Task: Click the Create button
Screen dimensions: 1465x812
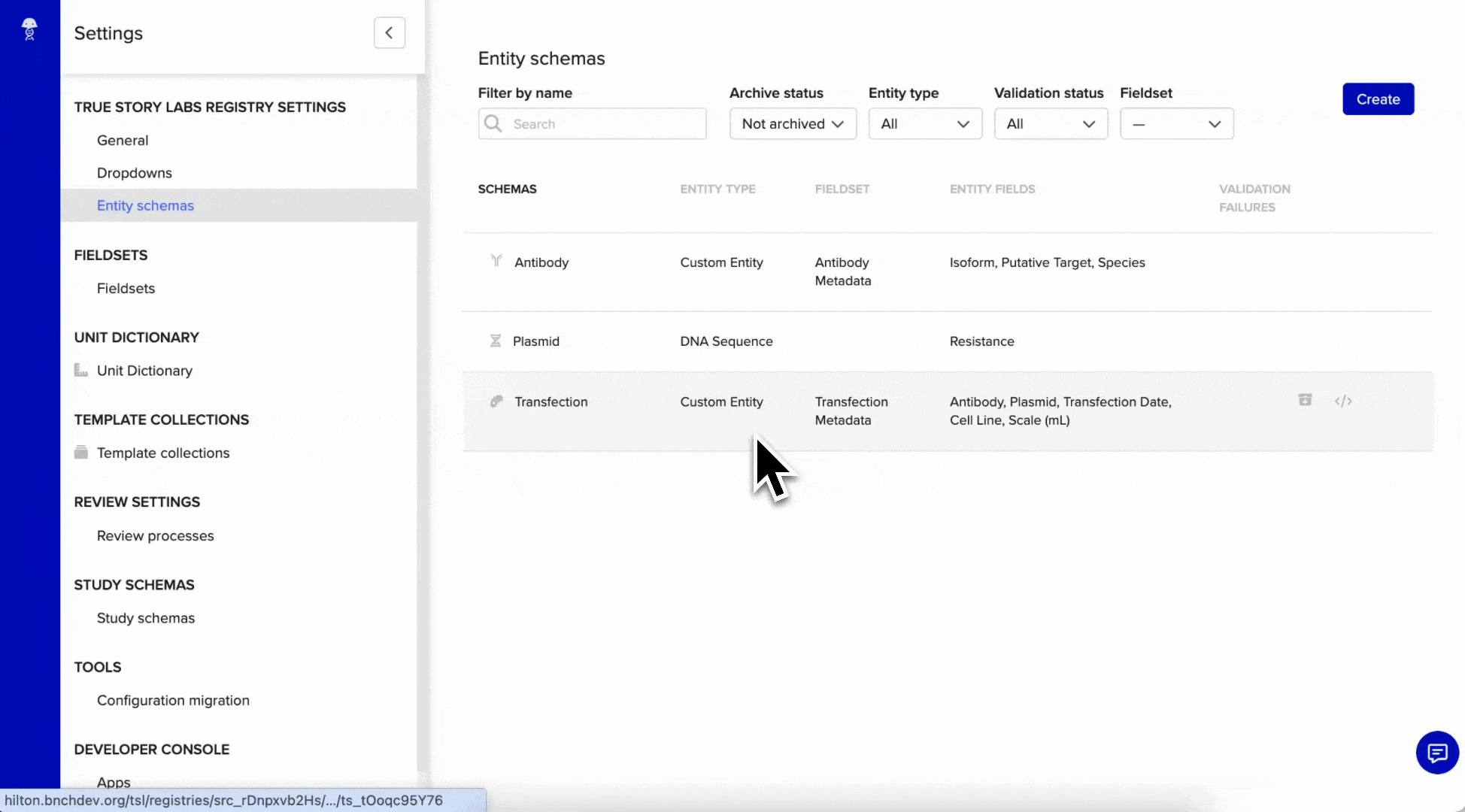Action: pos(1378,98)
